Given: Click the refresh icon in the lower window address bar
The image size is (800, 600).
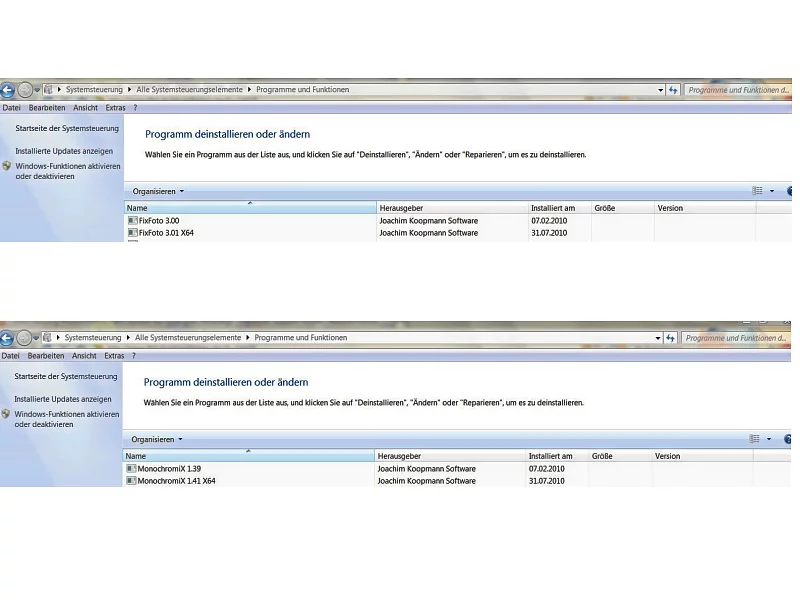Looking at the screenshot, I should point(670,338).
